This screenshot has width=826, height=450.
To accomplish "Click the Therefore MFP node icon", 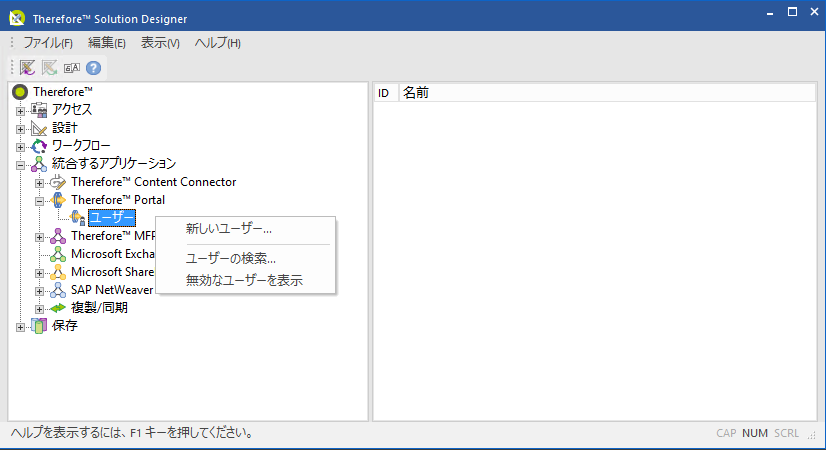I will pyautogui.click(x=58, y=236).
